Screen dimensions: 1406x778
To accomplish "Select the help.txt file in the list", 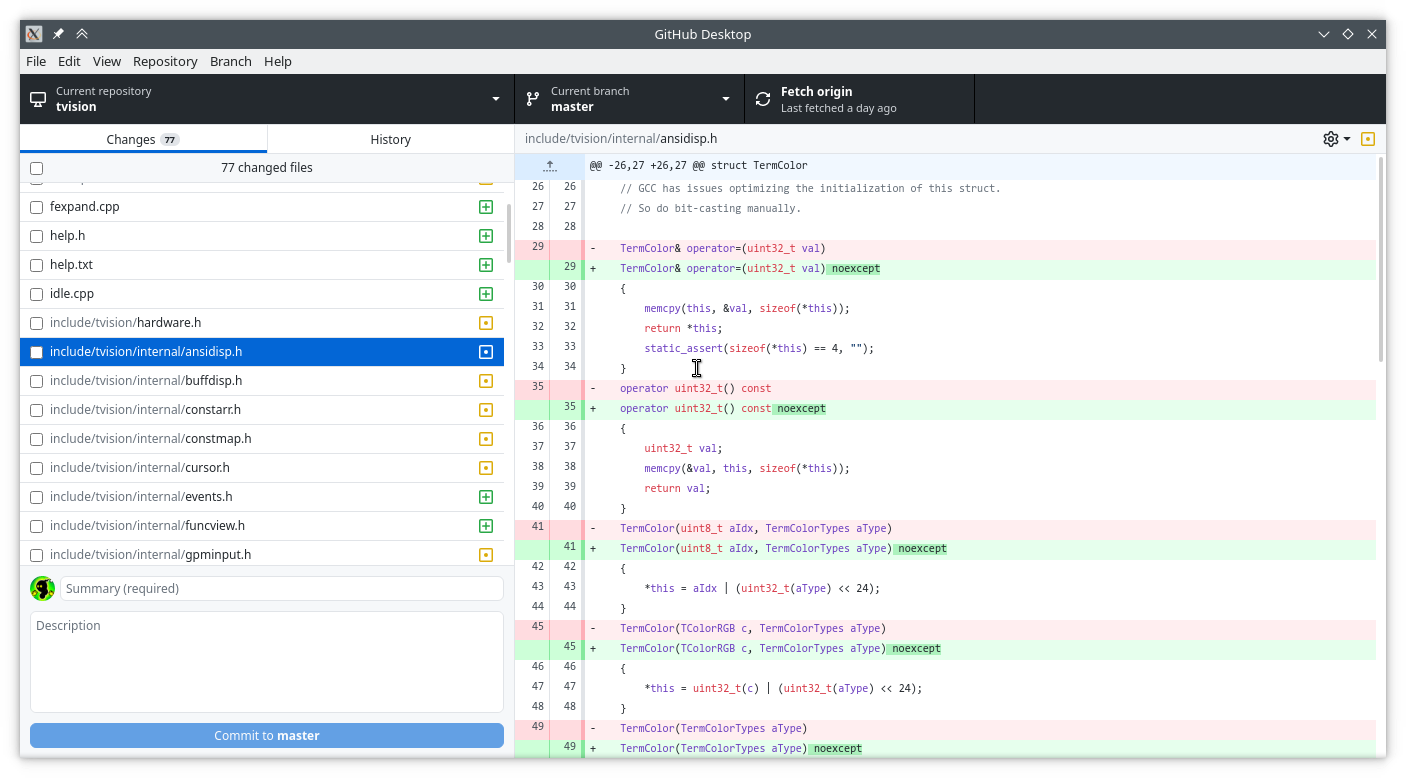I will point(262,265).
